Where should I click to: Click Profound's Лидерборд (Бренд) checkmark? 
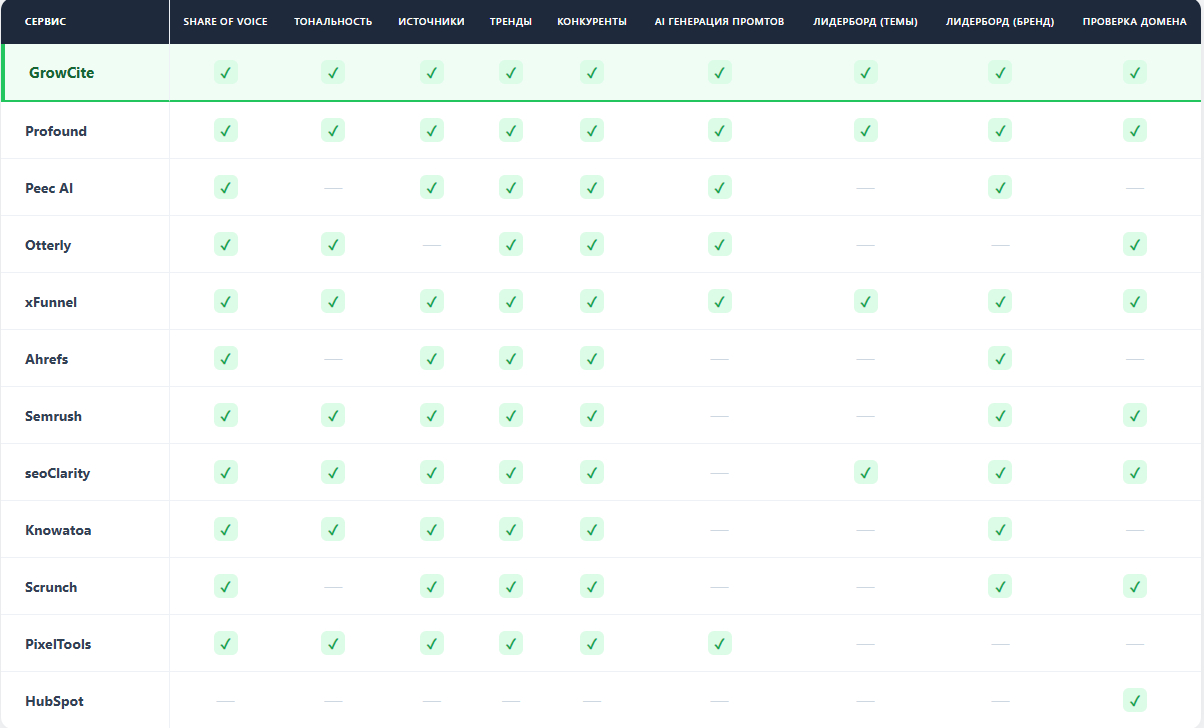pos(1000,130)
